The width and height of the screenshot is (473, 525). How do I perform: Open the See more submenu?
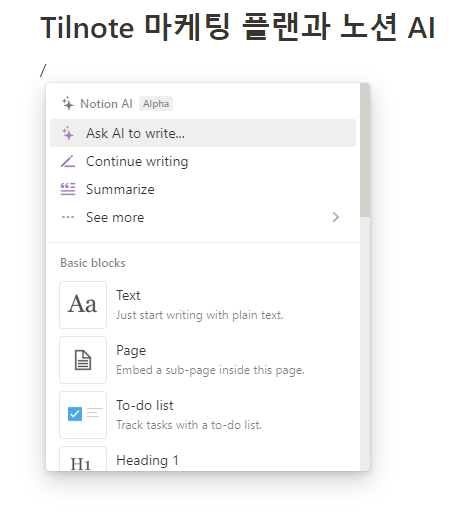(x=203, y=217)
